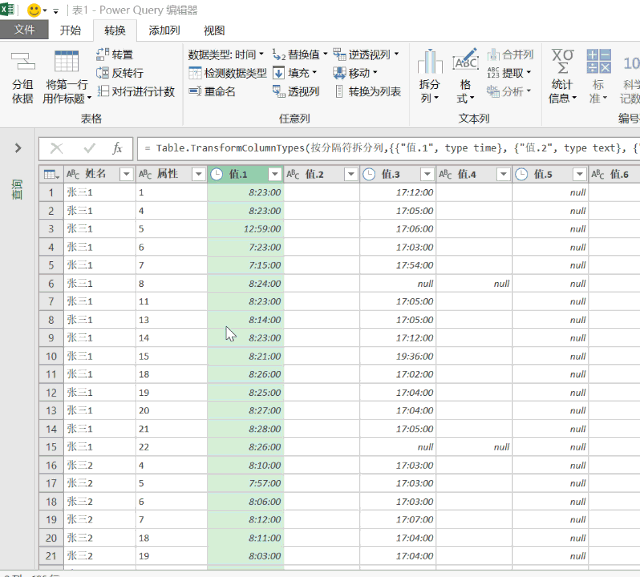Image resolution: width=640 pixels, height=577 pixels.
Task: Open 属性 column filter dropdown
Action: tap(198, 174)
